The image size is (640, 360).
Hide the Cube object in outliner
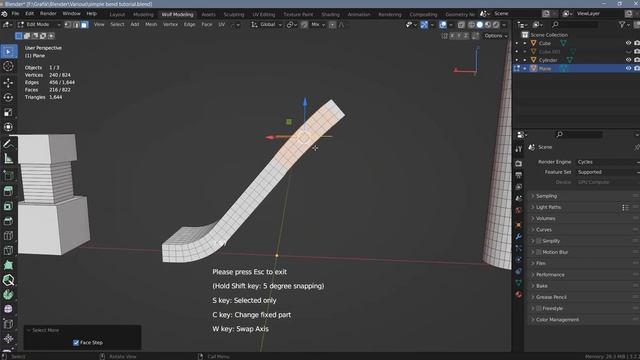click(628, 43)
